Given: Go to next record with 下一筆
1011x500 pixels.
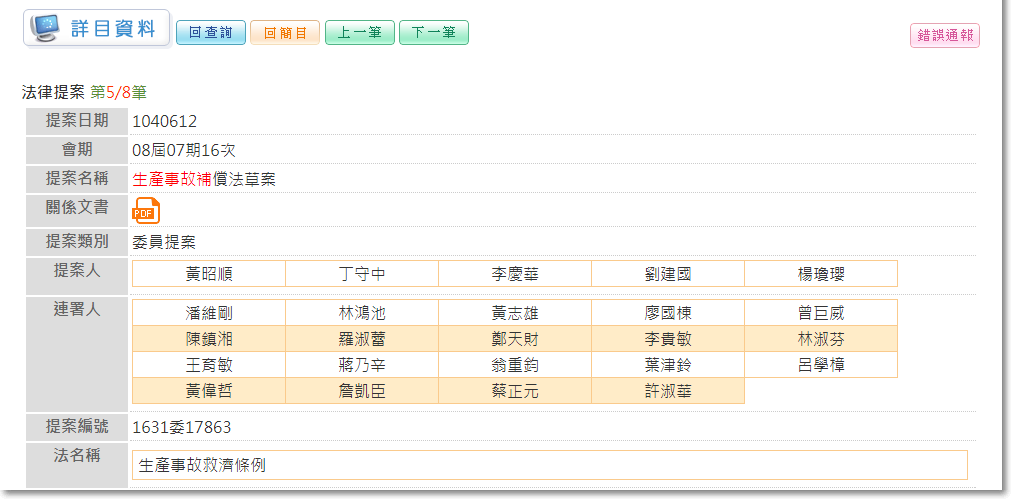Looking at the screenshot, I should [x=434, y=33].
